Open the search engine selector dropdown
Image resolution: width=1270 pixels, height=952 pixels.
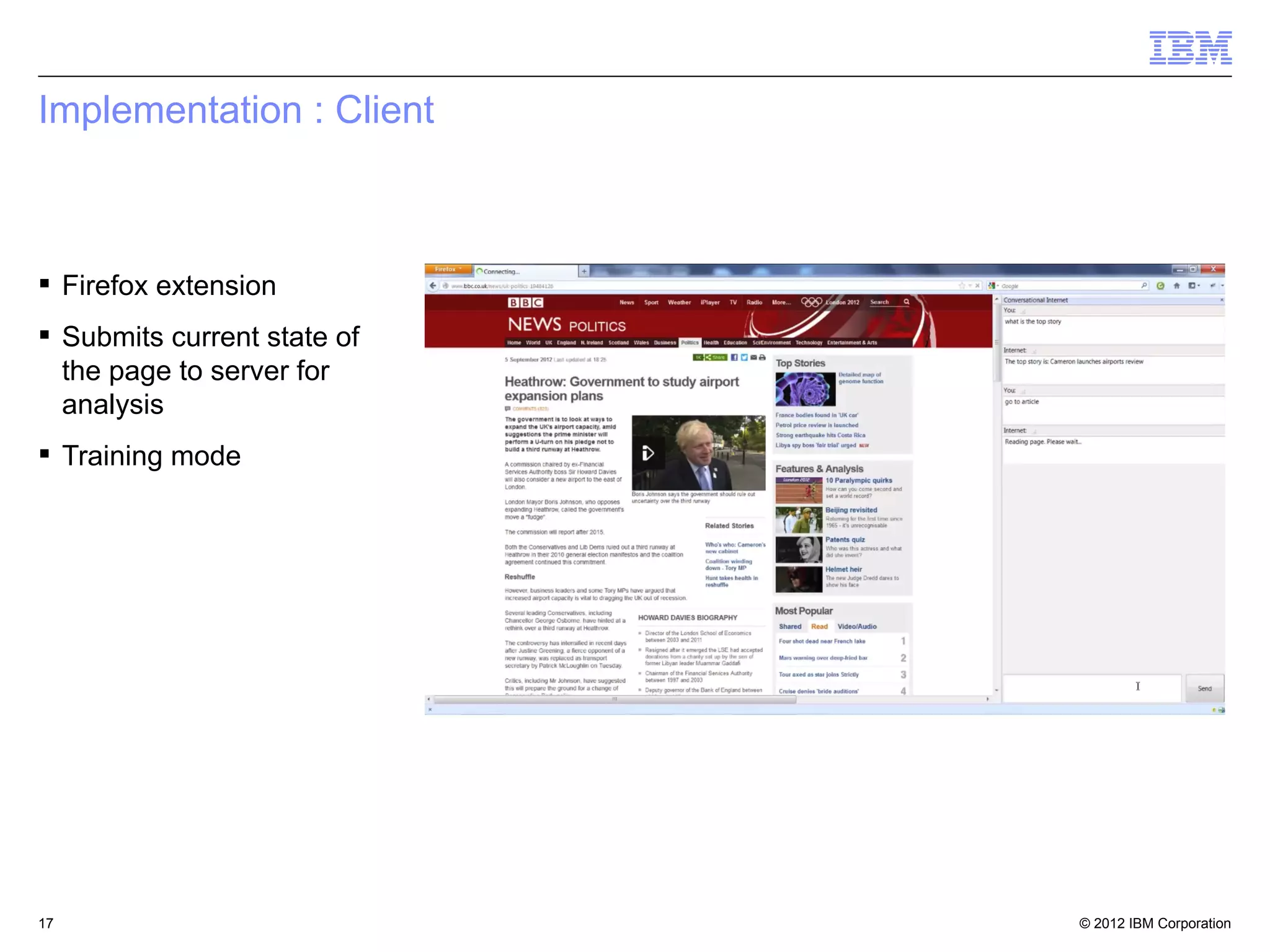click(998, 286)
